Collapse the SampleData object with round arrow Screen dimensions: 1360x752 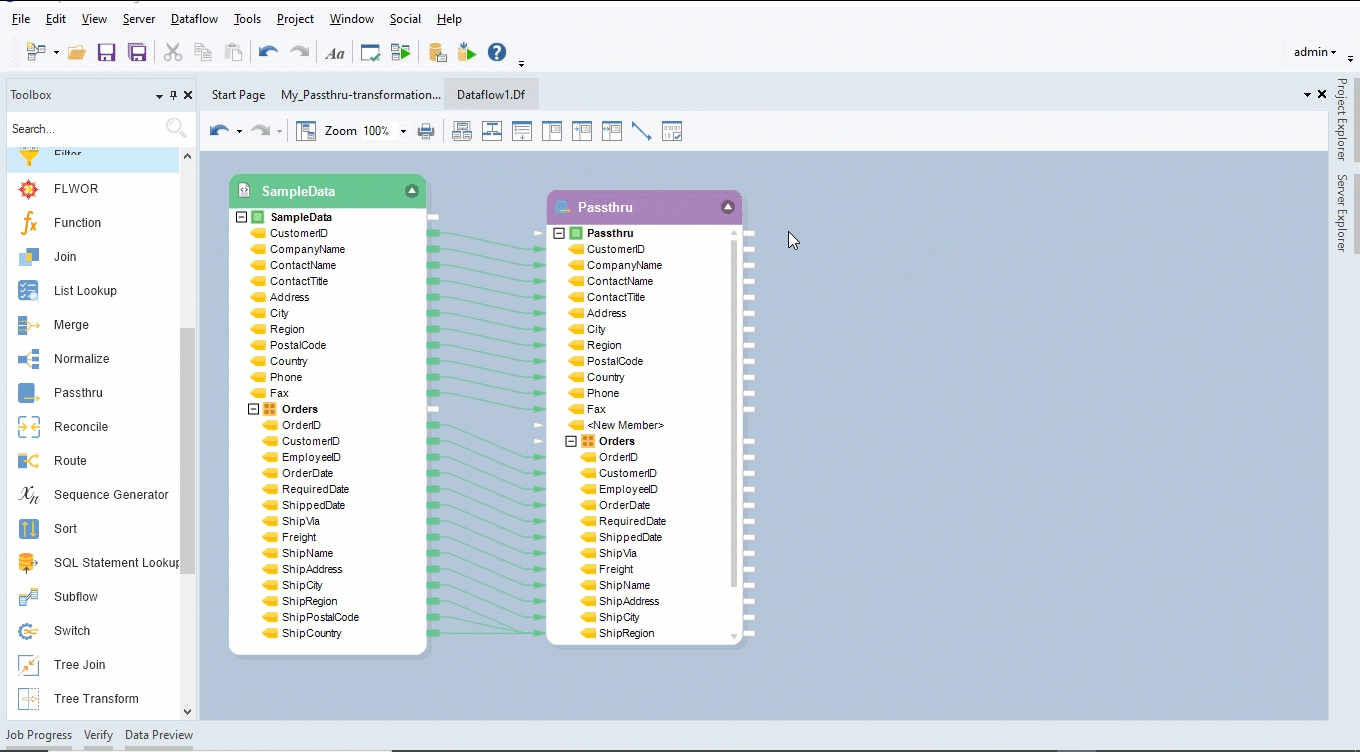pos(412,191)
